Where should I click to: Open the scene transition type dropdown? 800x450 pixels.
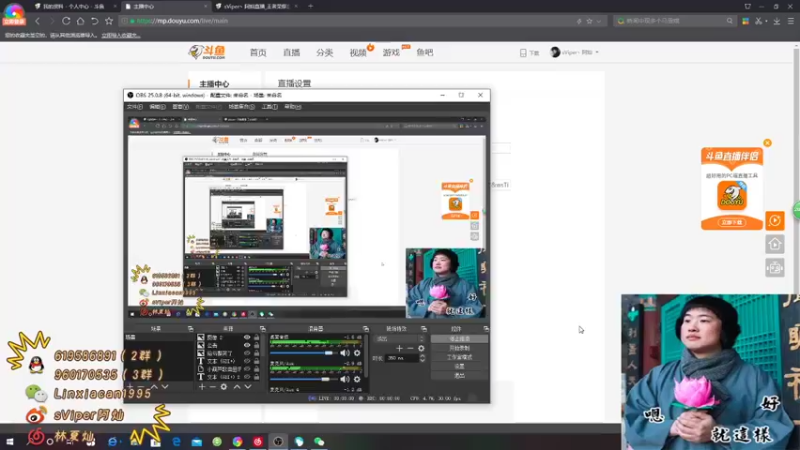click(400, 339)
